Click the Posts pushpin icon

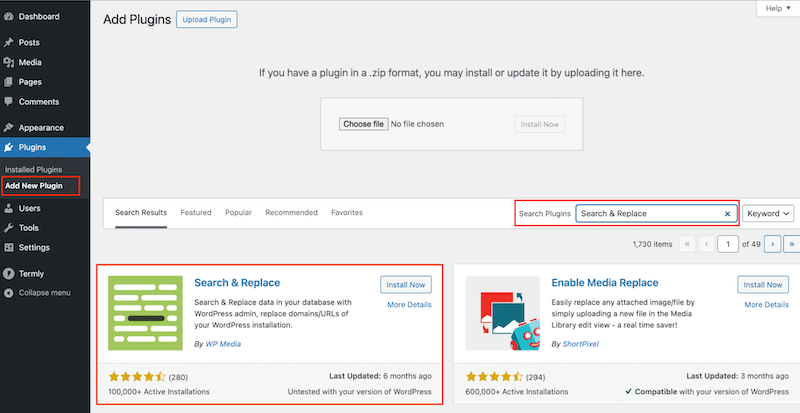pyautogui.click(x=8, y=42)
